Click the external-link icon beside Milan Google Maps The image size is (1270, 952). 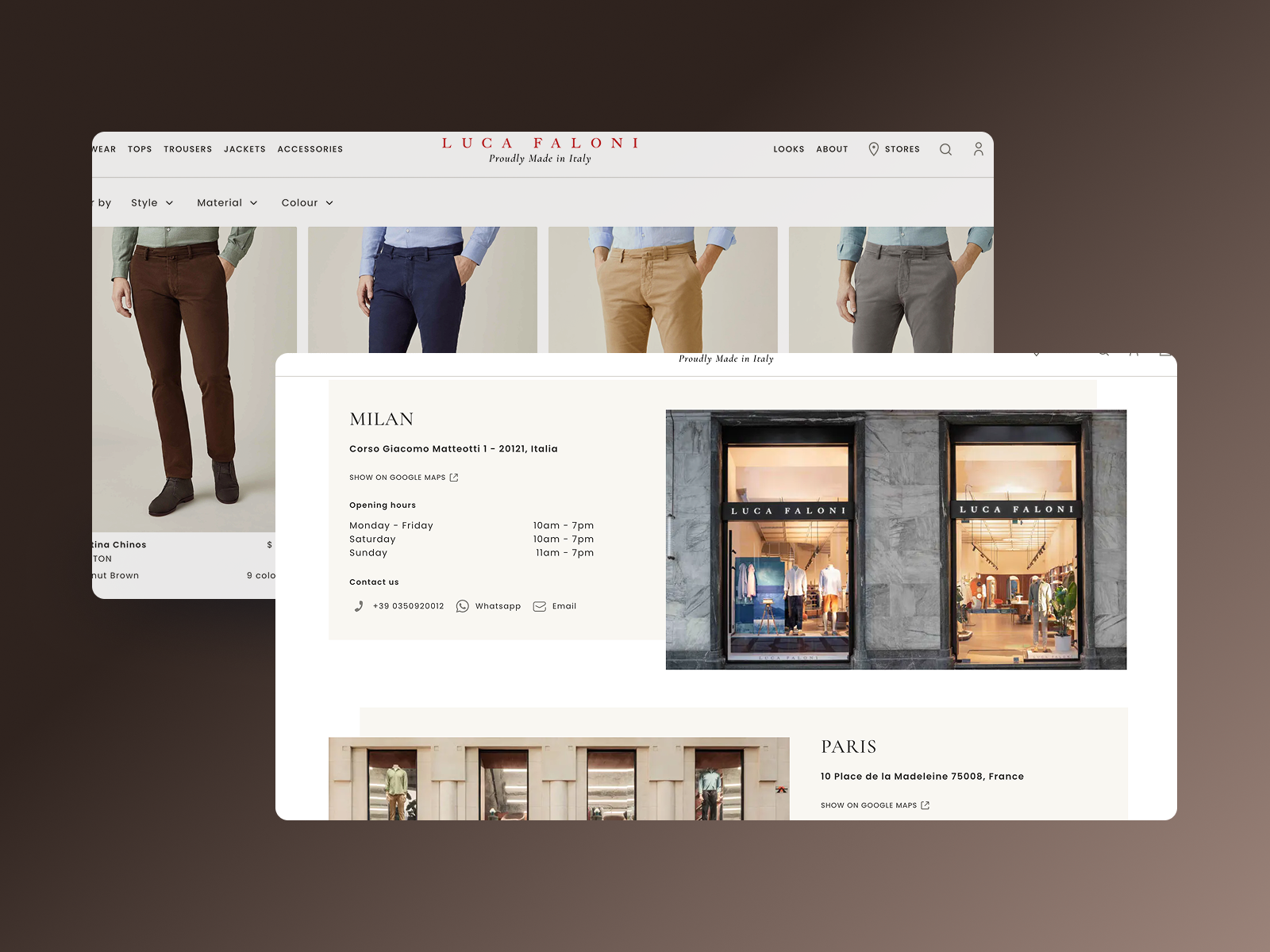(x=454, y=477)
